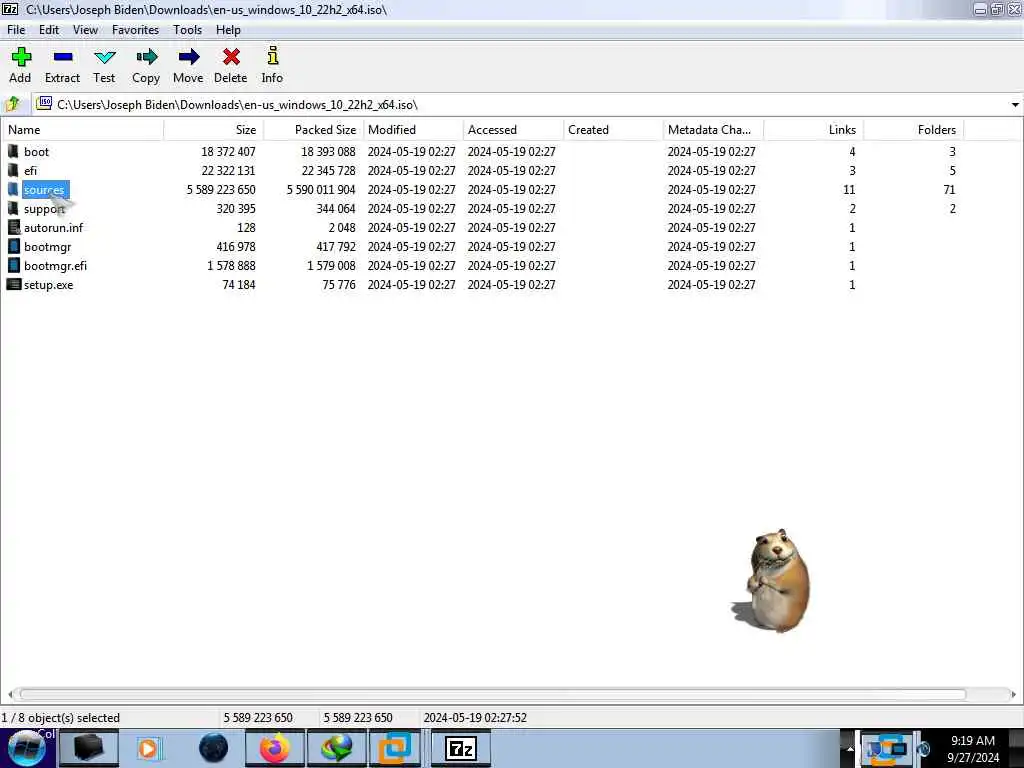The width and height of the screenshot is (1024, 768).
Task: Go up one folder level icon
Action: tap(12, 104)
